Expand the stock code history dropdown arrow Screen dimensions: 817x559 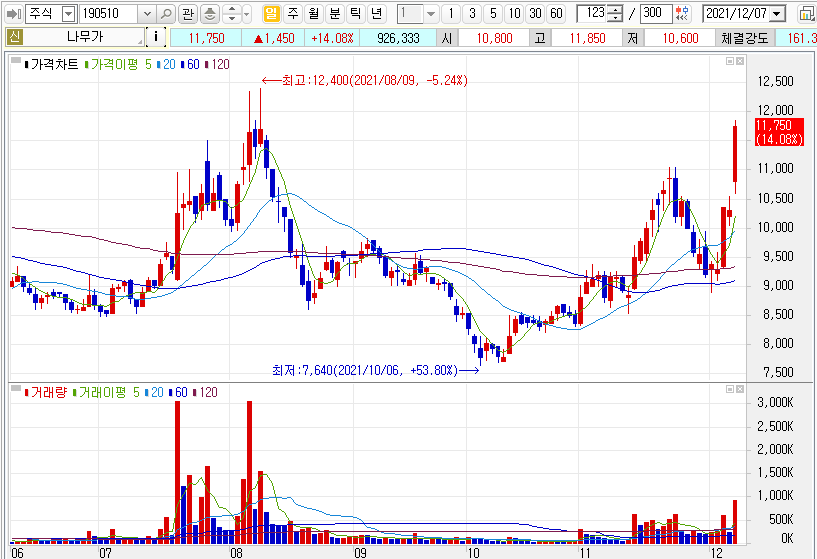(147, 14)
